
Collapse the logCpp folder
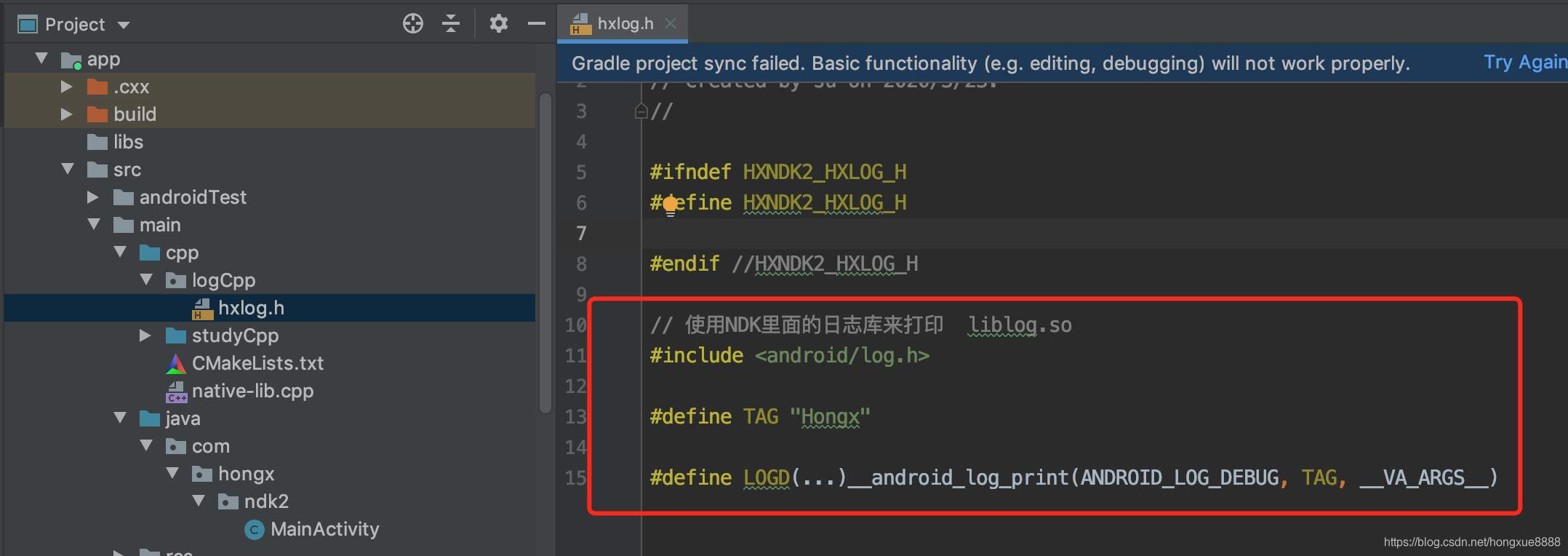pos(146,280)
